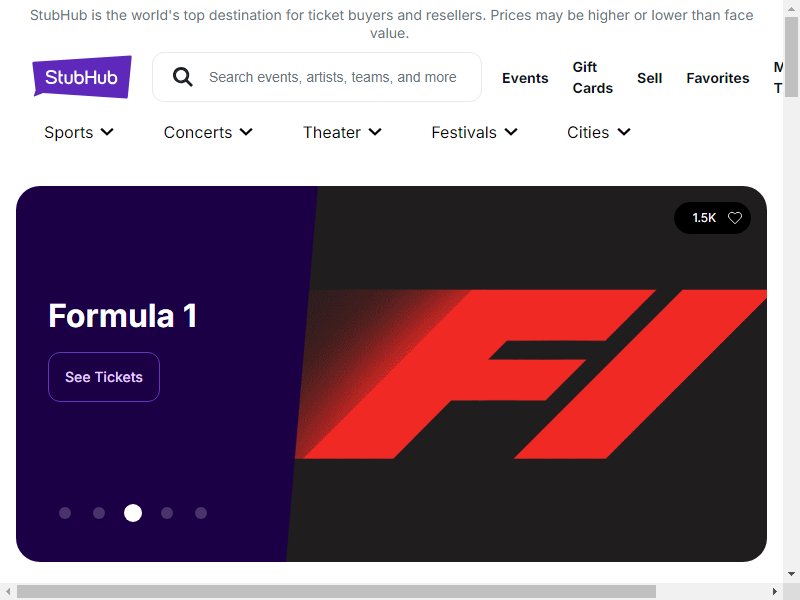The height and width of the screenshot is (600, 800).
Task: Open the Festivals dropdown menu
Action: coord(474,132)
